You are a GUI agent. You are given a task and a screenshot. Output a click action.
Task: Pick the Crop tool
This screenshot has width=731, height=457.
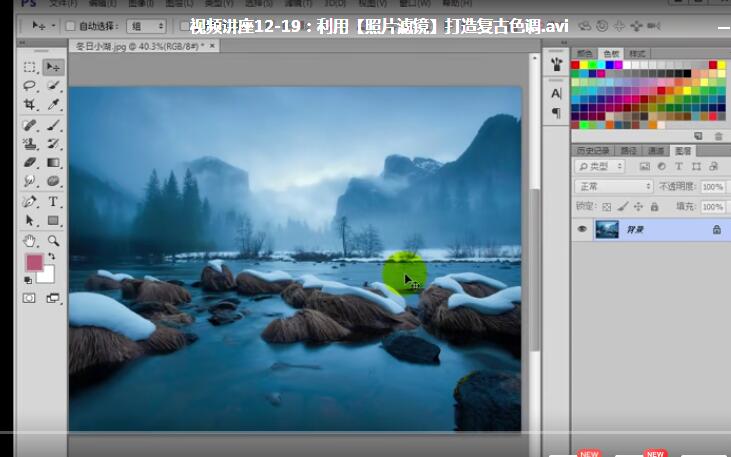point(30,105)
